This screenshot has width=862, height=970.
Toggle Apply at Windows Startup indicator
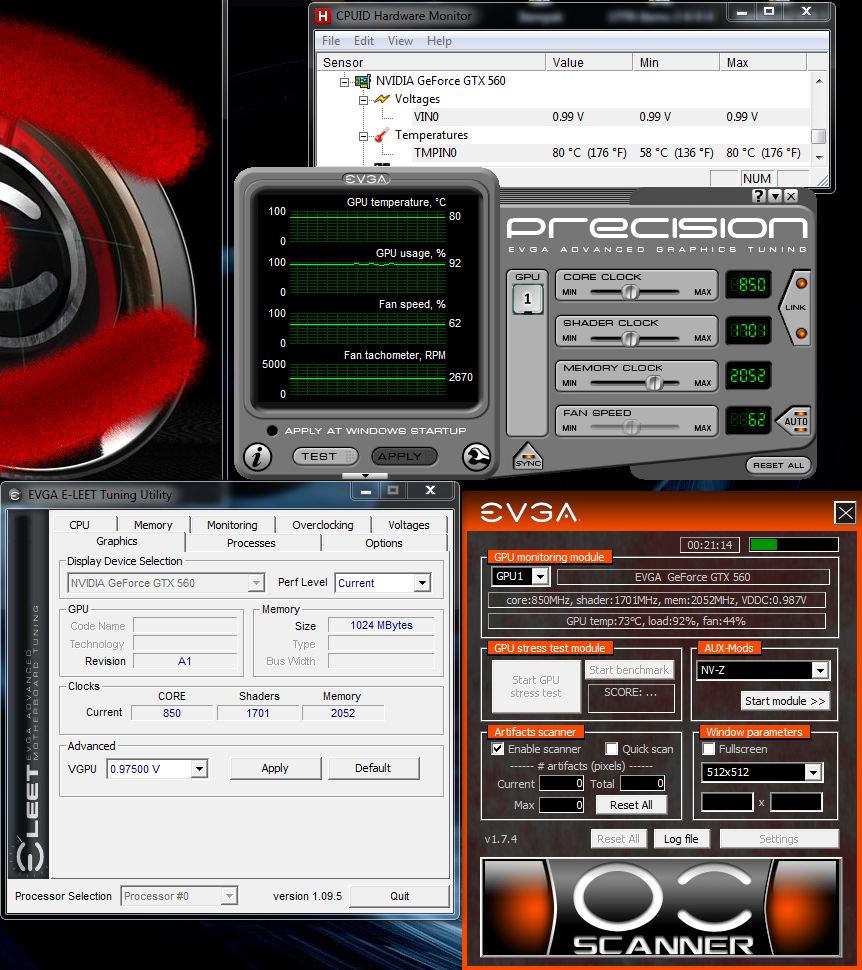[x=272, y=431]
